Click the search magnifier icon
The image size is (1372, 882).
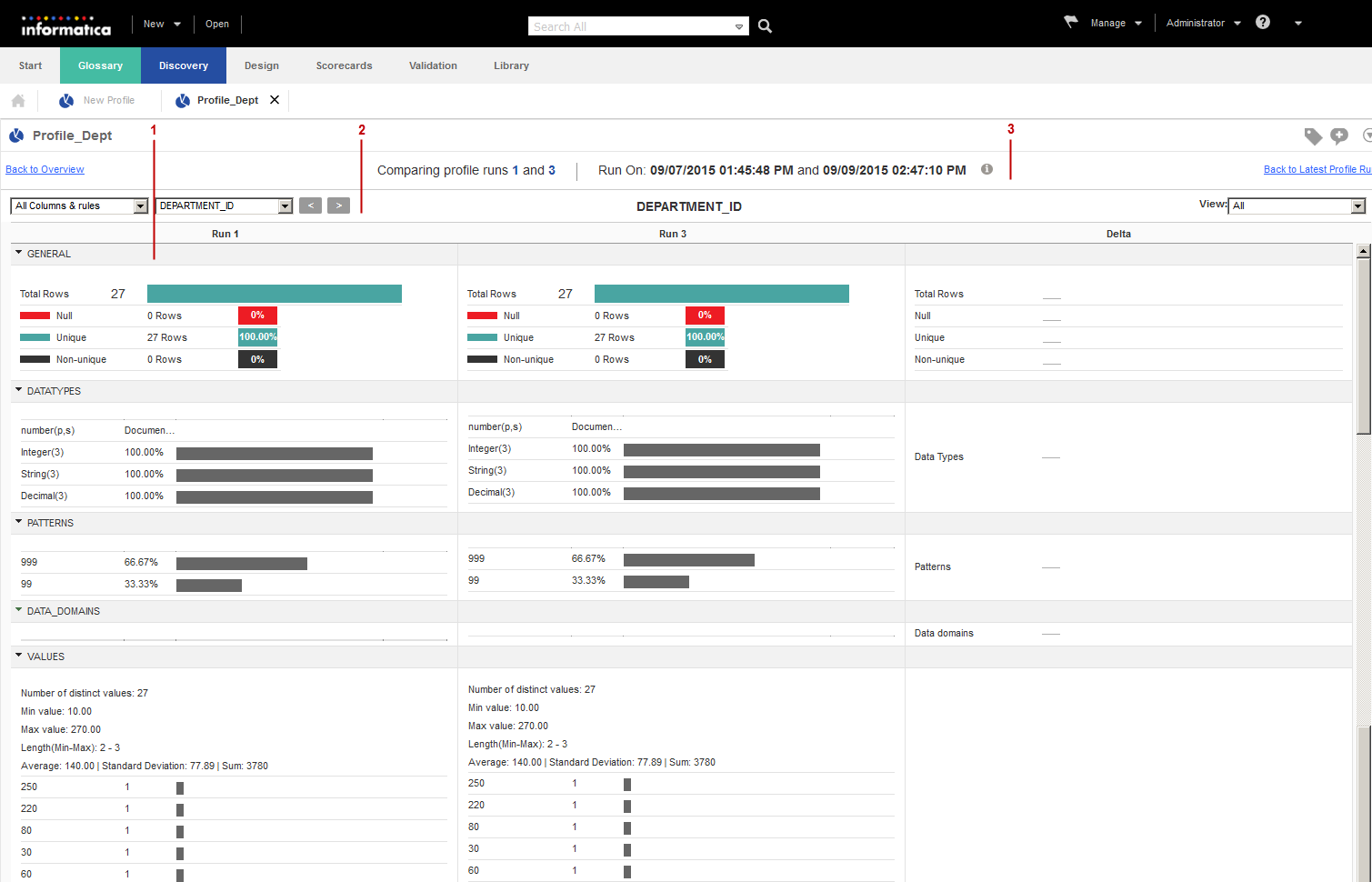click(x=765, y=26)
